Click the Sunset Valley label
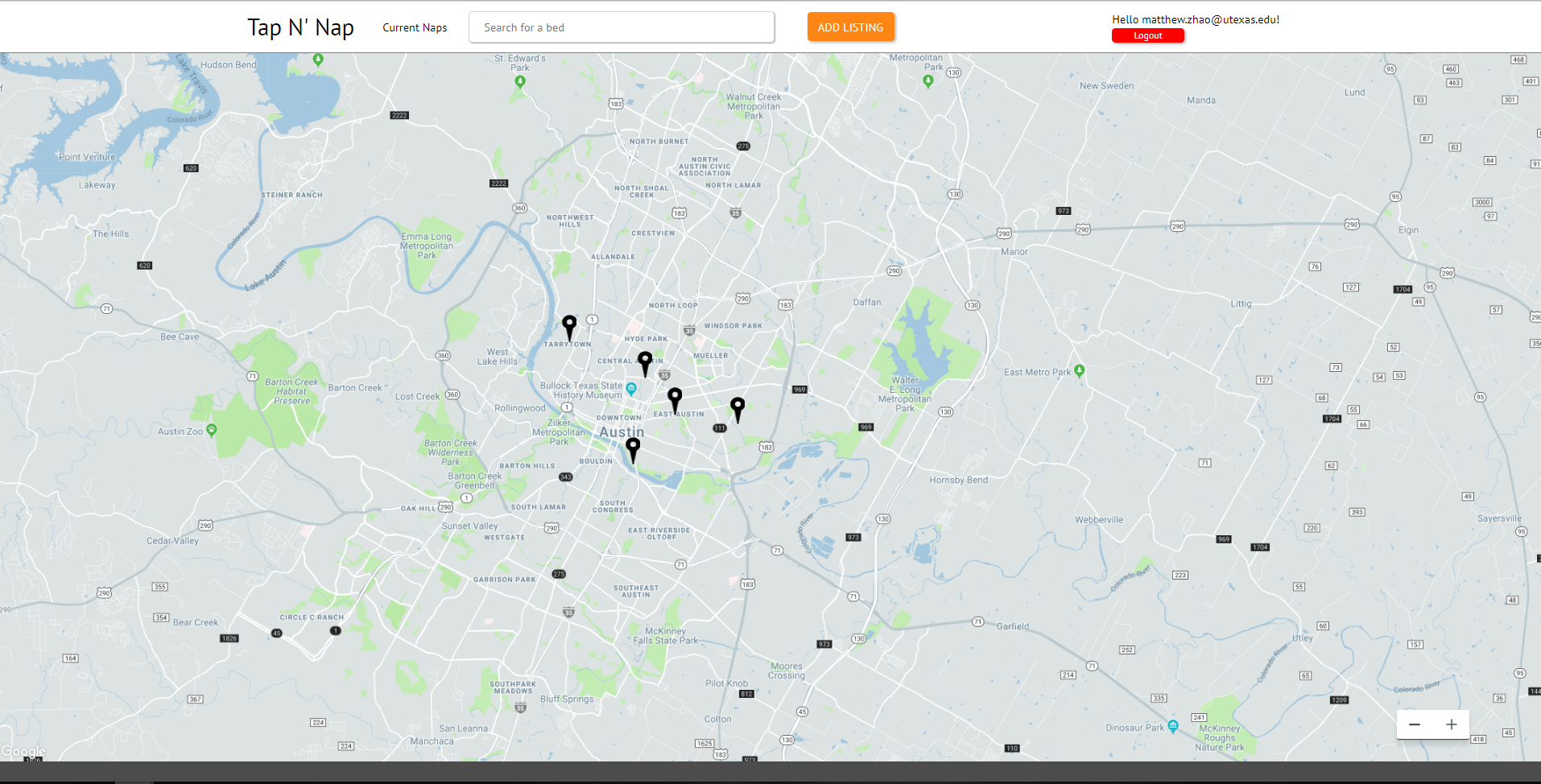This screenshot has height=784, width=1541. click(469, 526)
